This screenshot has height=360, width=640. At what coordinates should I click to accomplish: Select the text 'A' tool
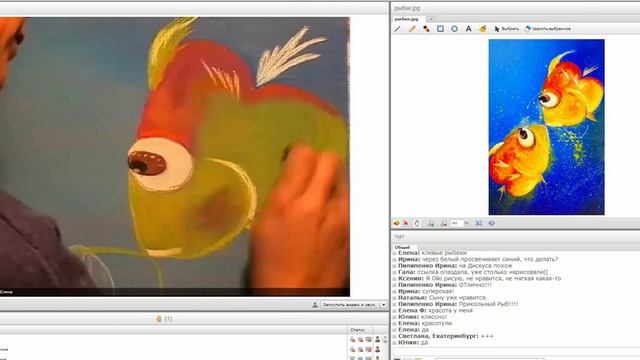coord(469,29)
